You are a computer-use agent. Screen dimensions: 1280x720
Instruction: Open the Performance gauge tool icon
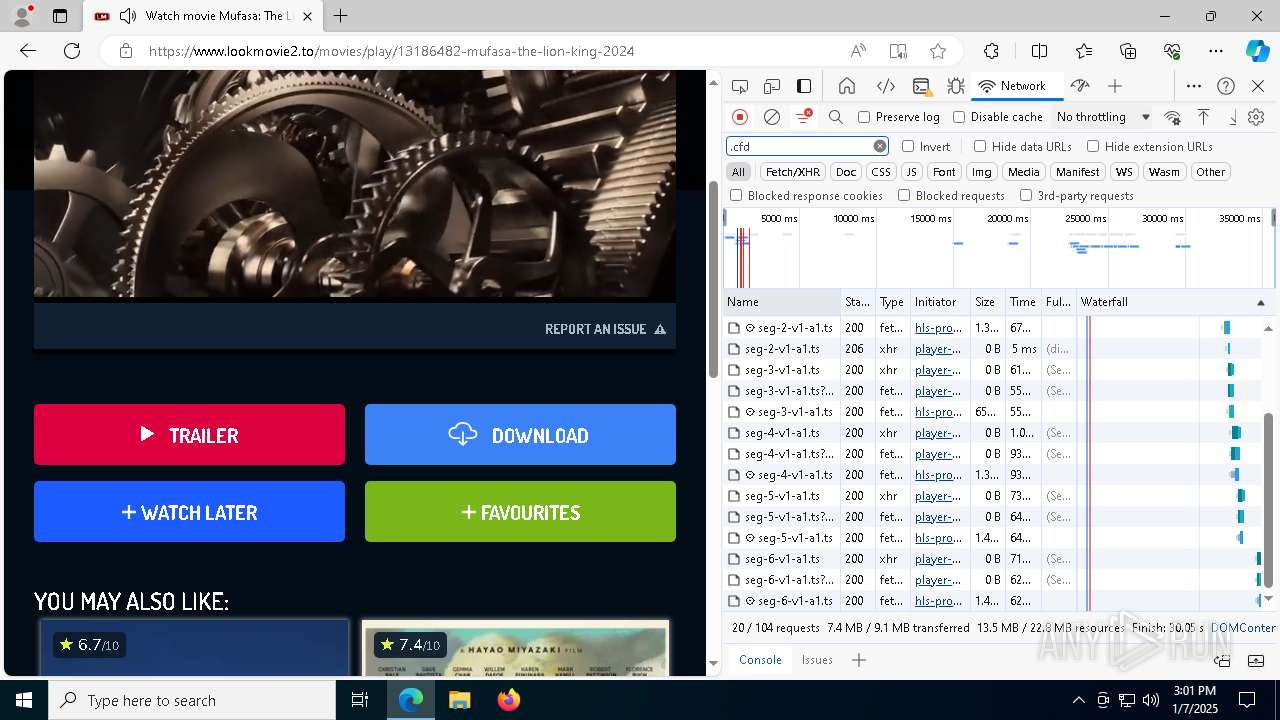(x=1079, y=86)
